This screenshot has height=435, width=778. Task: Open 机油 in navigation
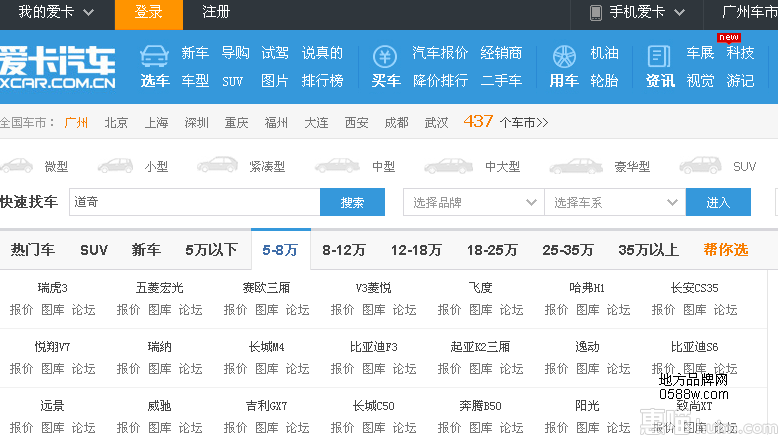click(604, 53)
